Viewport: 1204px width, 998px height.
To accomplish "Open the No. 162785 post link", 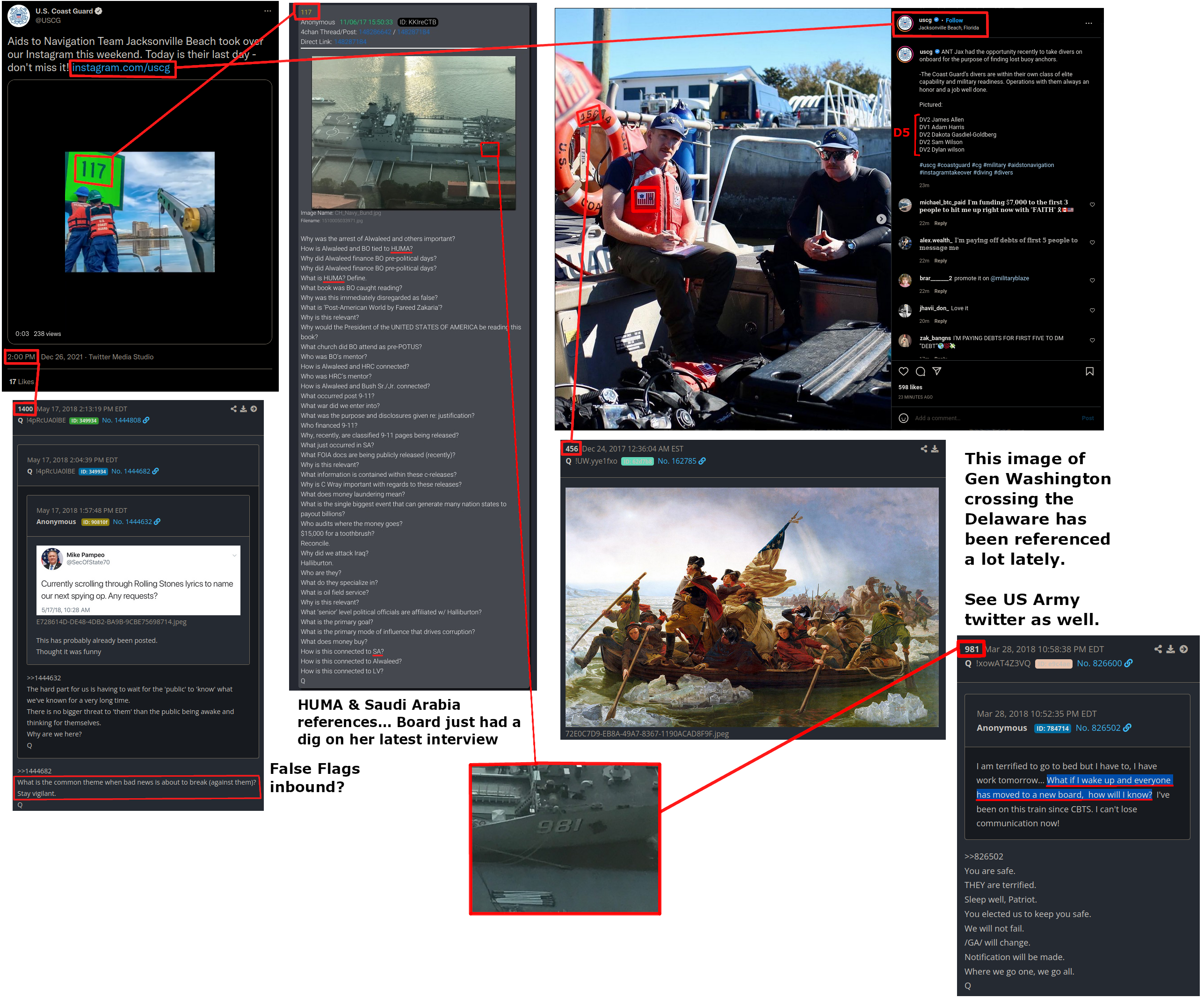I will coord(676,461).
